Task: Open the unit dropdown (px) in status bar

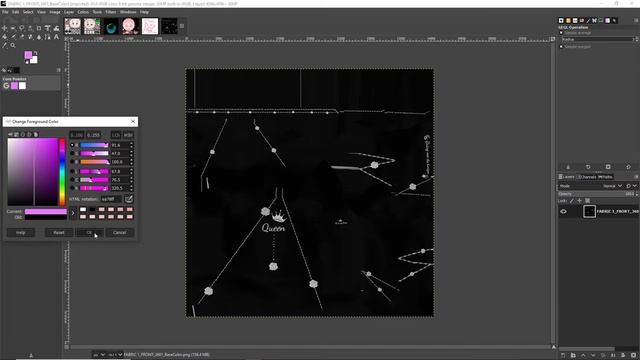Action: coord(99,355)
